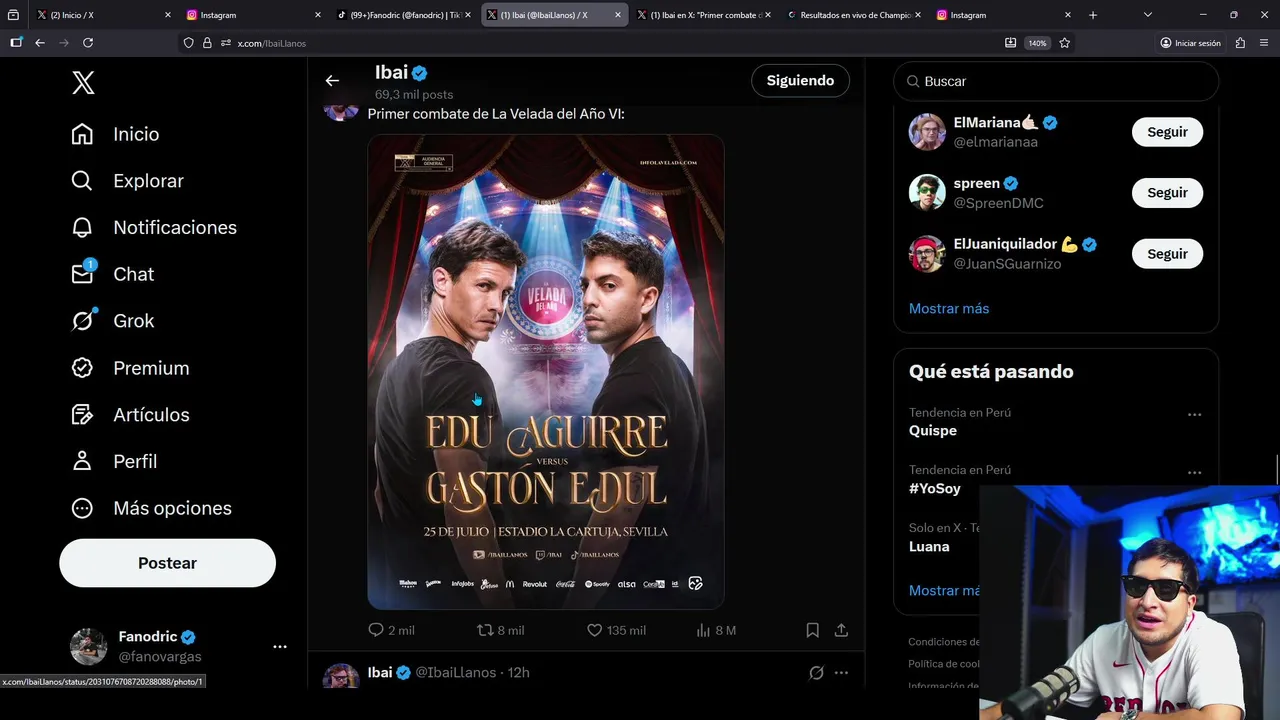
Task: Click the Siguiendo button
Action: click(x=800, y=81)
